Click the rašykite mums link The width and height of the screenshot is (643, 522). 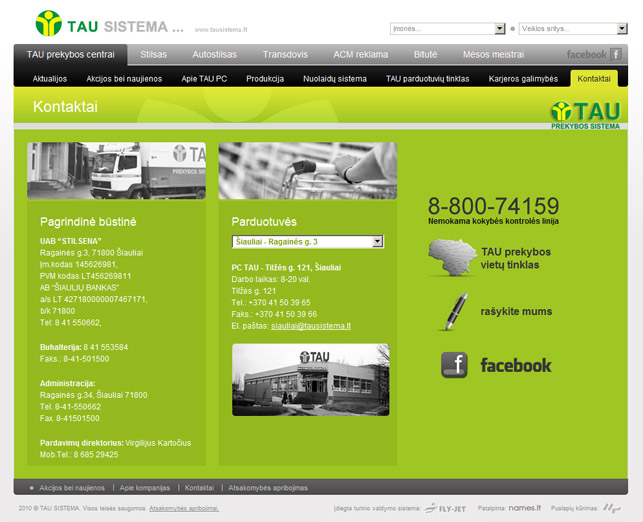coord(516,311)
